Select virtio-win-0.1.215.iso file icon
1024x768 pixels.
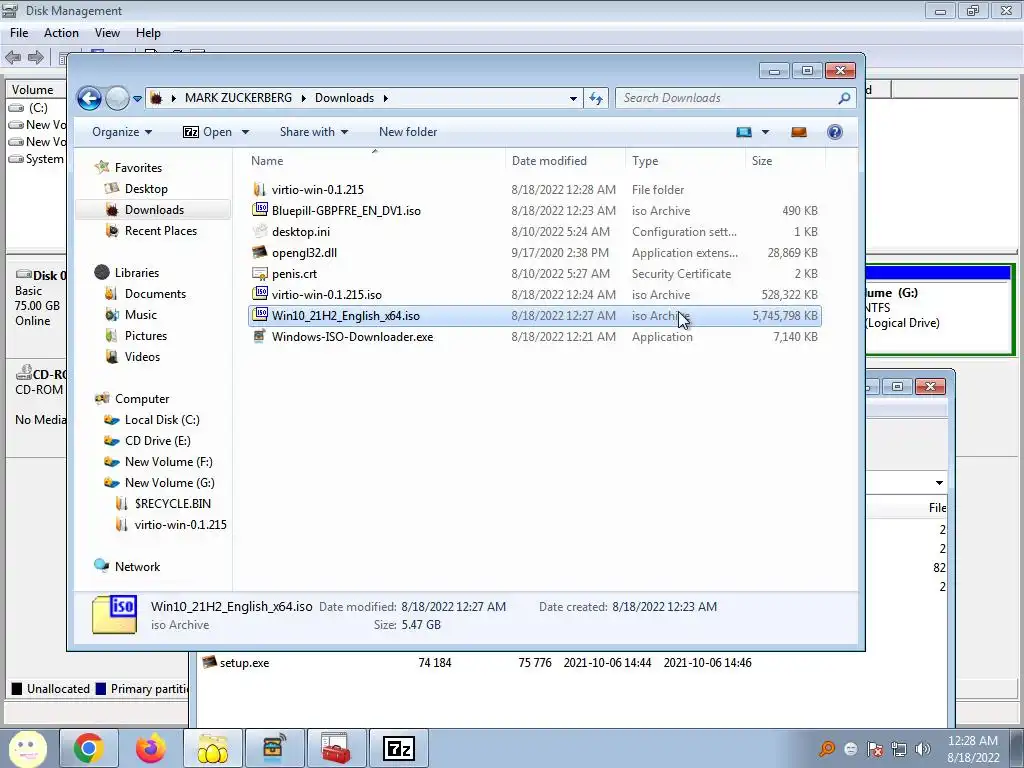(260, 295)
